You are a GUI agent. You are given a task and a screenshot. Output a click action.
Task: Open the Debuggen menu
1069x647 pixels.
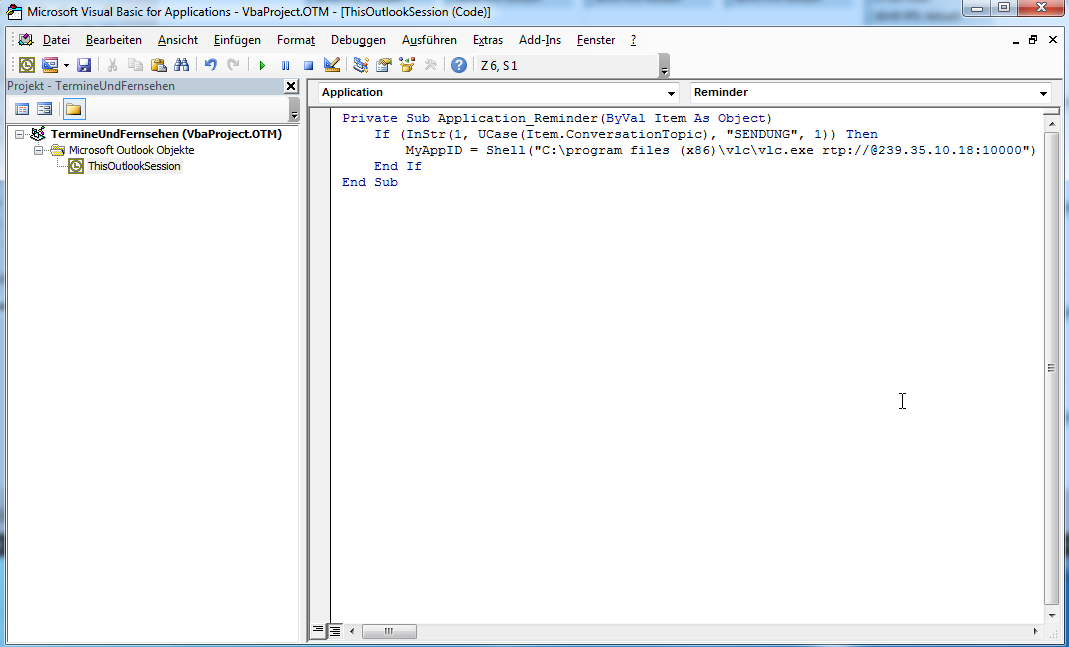coord(359,40)
